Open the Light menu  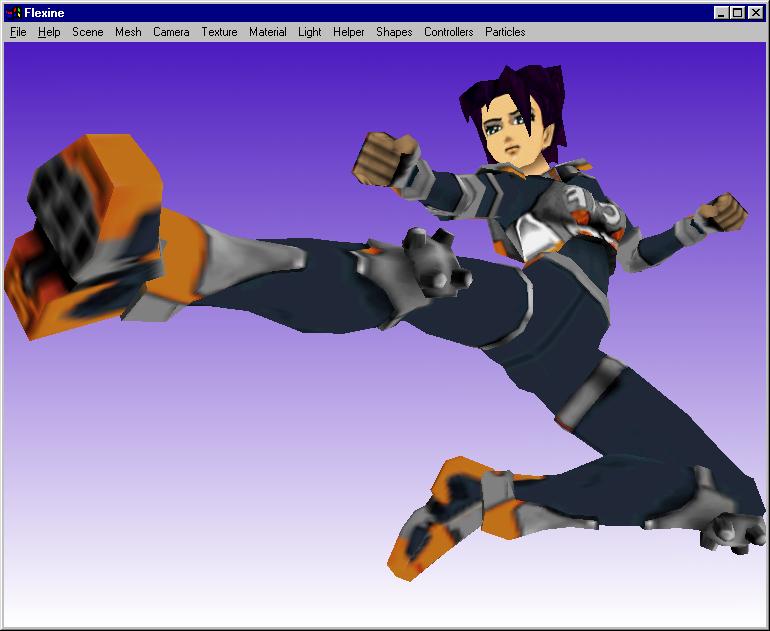[310, 32]
